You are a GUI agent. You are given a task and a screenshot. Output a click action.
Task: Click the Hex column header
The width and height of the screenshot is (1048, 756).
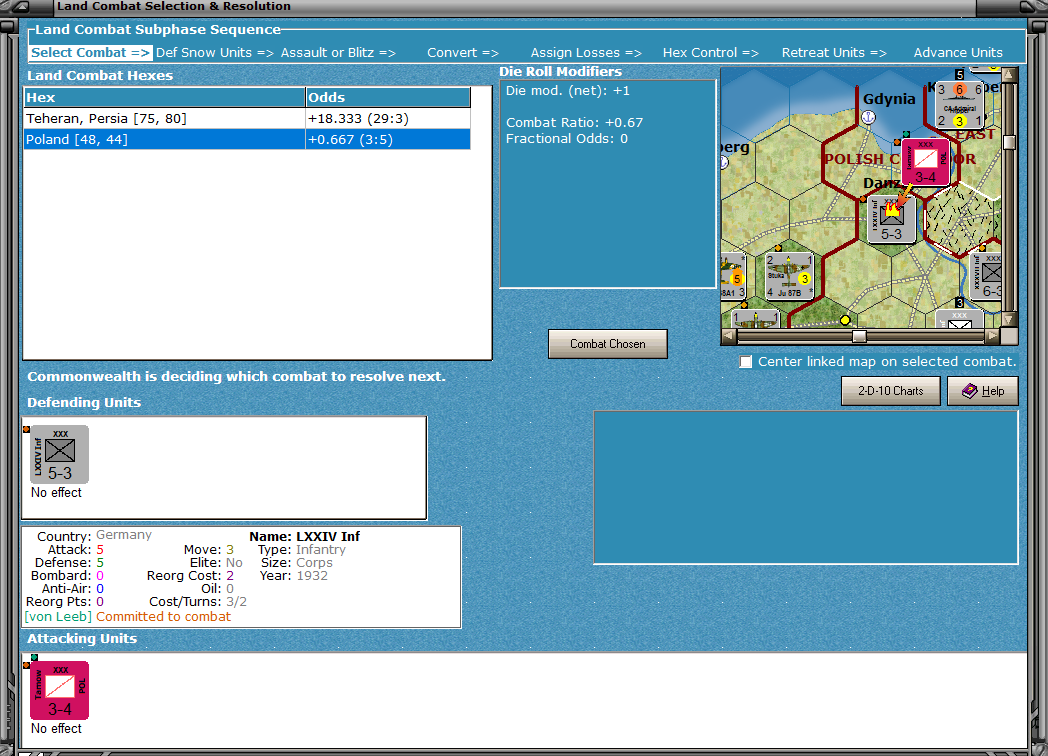164,98
